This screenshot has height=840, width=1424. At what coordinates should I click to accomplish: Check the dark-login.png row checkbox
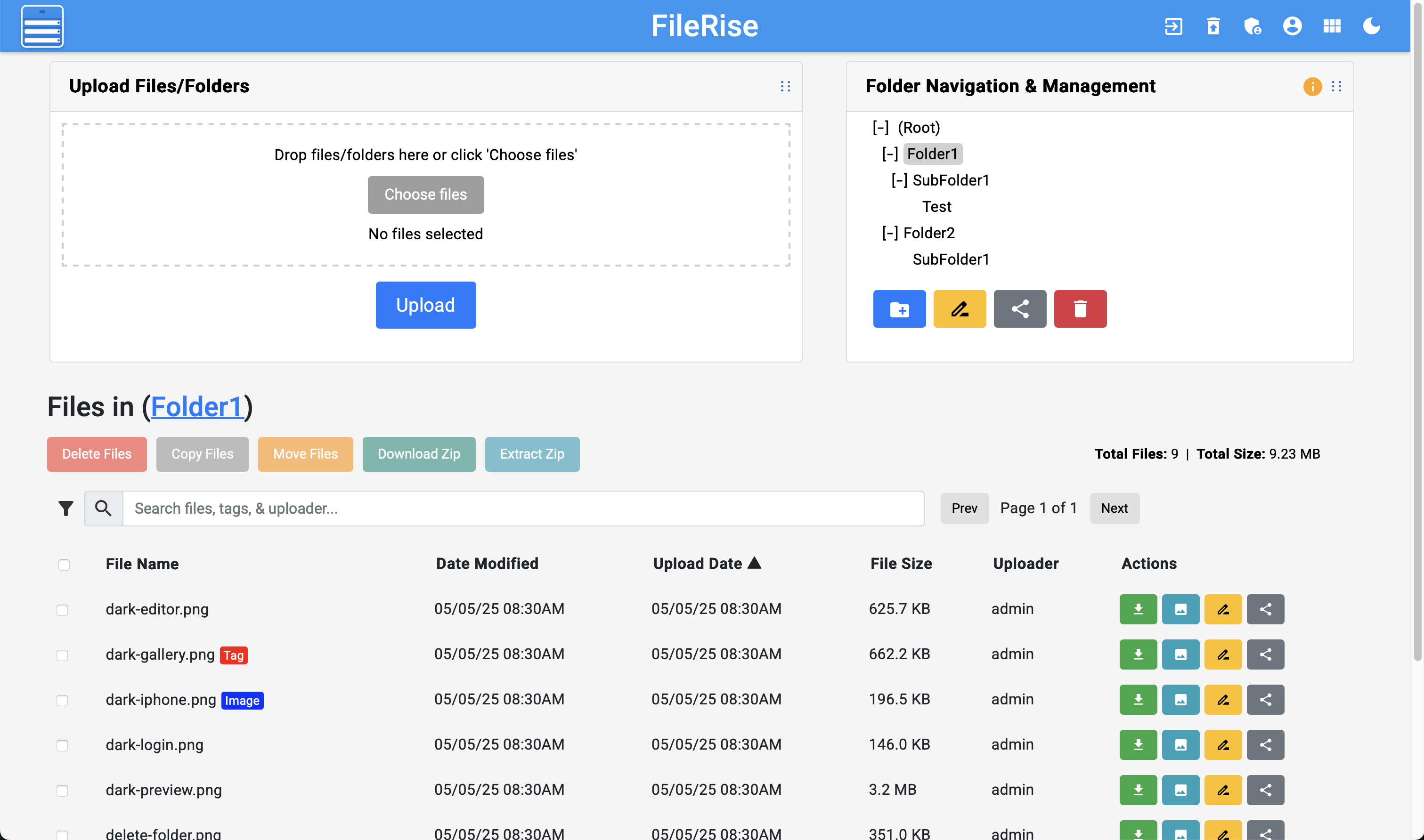(62, 745)
